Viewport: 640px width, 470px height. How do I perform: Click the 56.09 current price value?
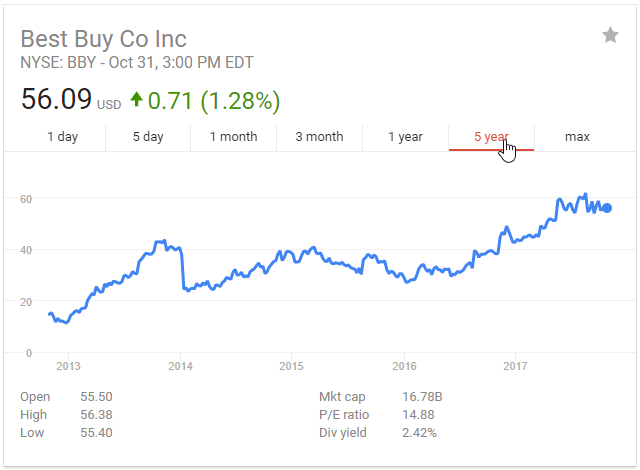point(56,99)
